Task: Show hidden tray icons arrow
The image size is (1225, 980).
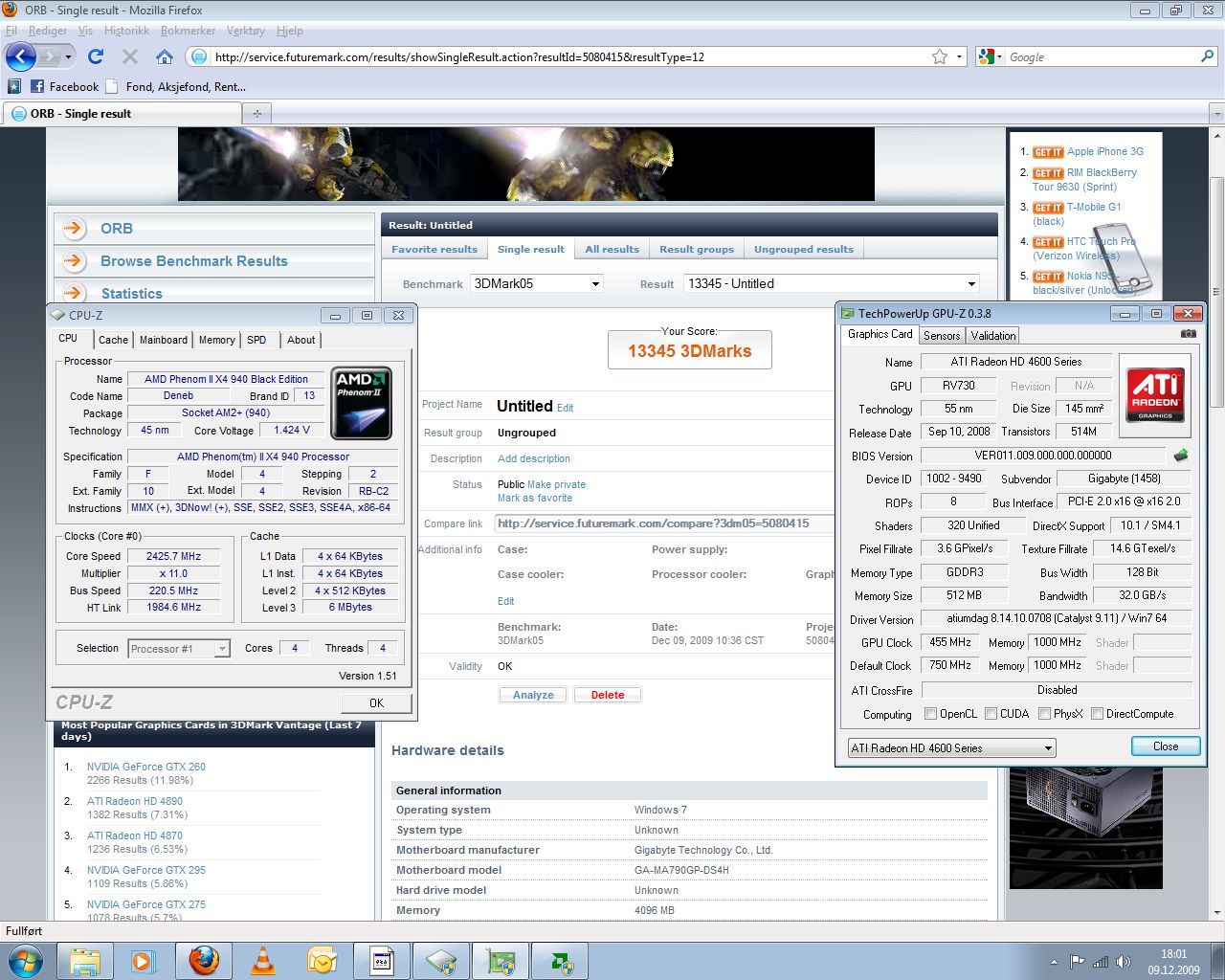Action: click(x=1054, y=962)
